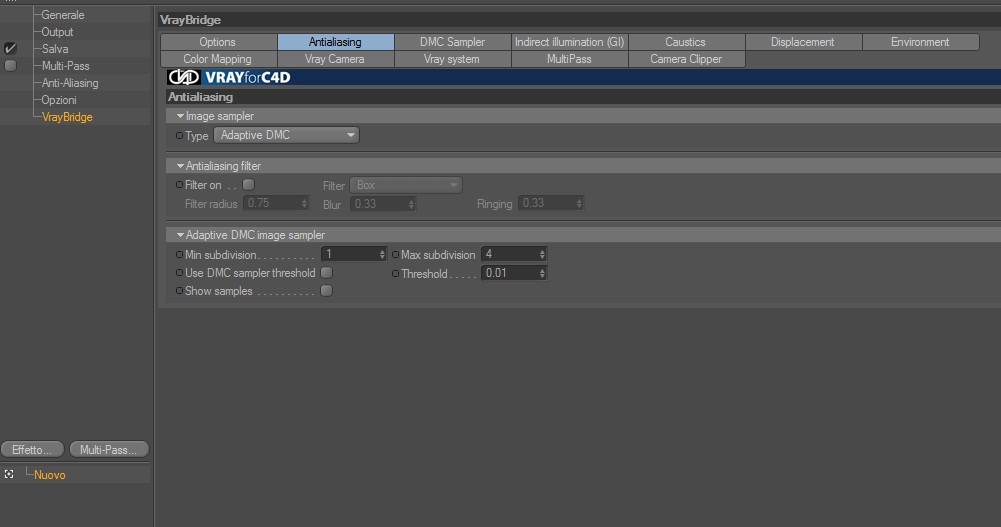Screen dimensions: 1001x527
Task: Click keyframe dot beside Use DMC sampler threshold
Action: [179, 272]
